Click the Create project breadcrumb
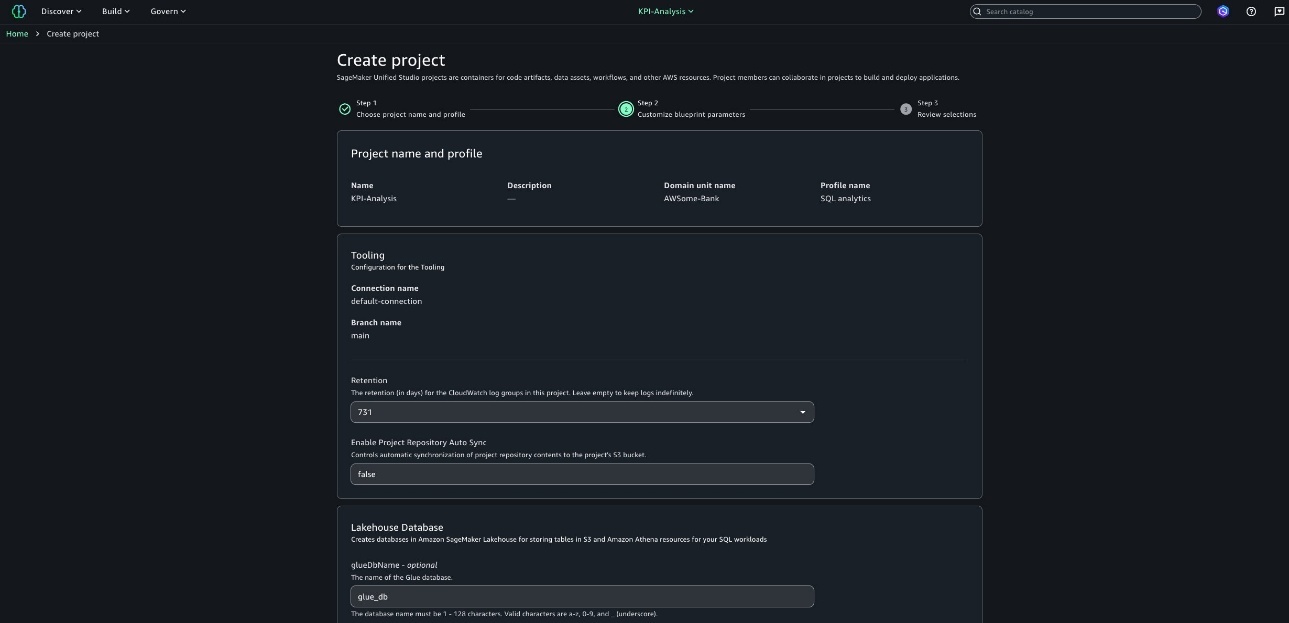The height and width of the screenshot is (623, 1289). (73, 34)
